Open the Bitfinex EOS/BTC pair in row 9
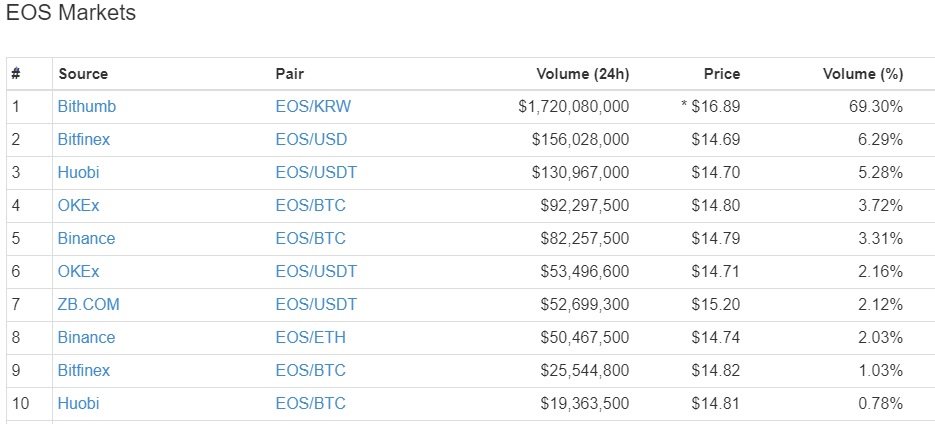Image resolution: width=935 pixels, height=424 pixels. (x=311, y=371)
